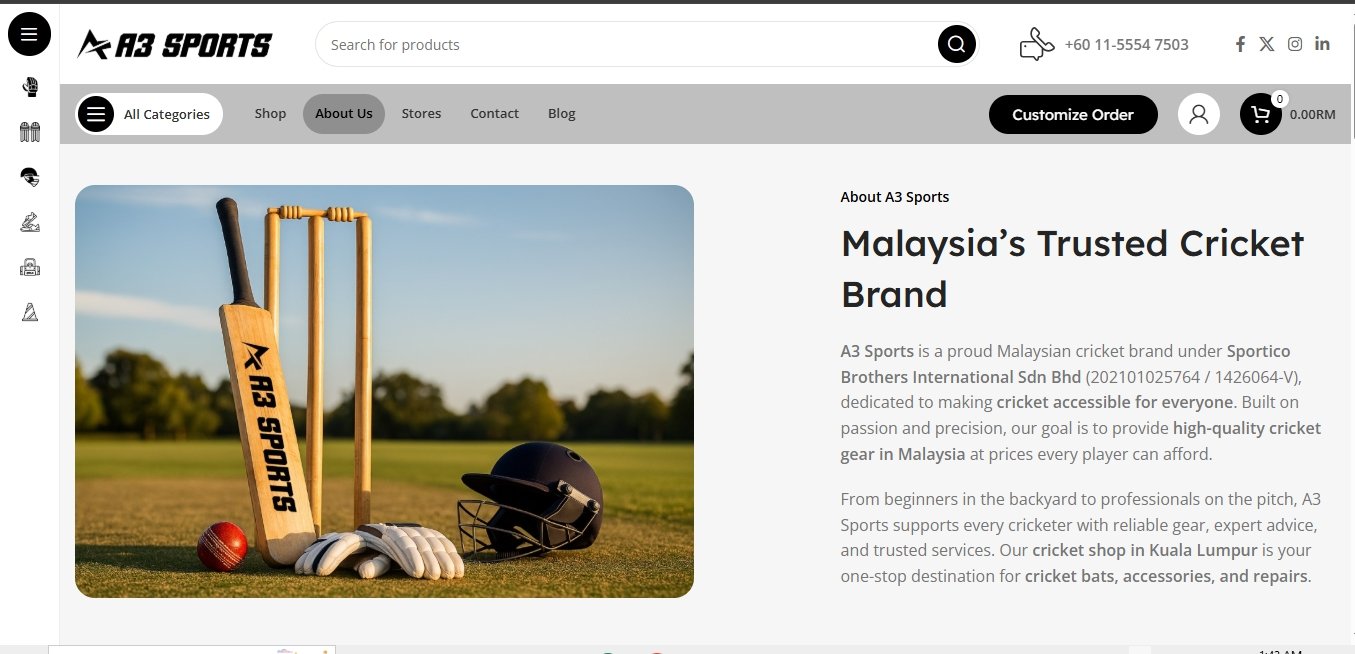Open the shopping cart icon
The height and width of the screenshot is (654, 1355).
click(1261, 114)
